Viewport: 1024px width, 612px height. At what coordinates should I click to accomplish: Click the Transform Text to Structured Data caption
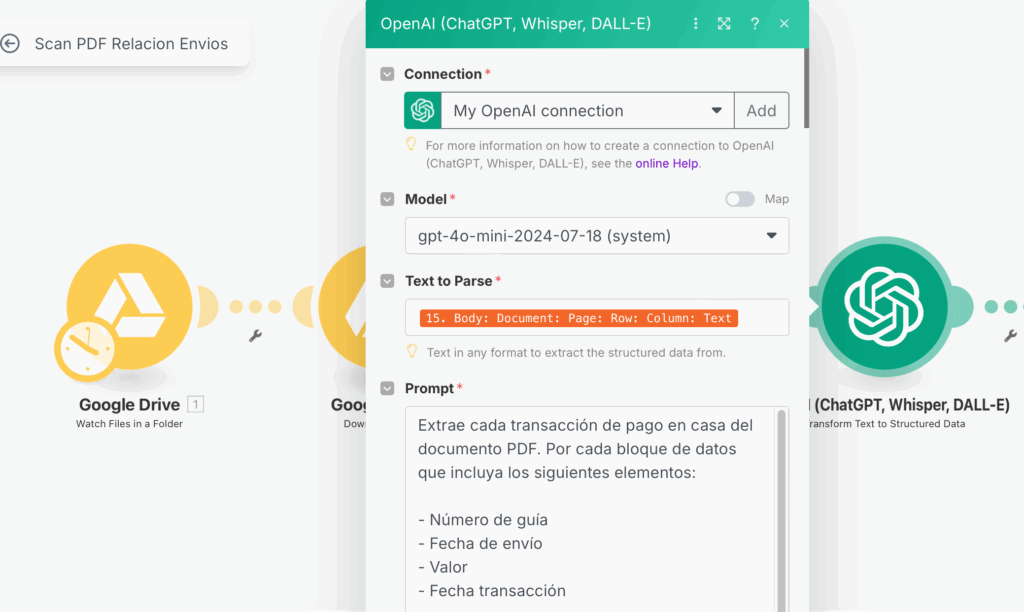[886, 424]
